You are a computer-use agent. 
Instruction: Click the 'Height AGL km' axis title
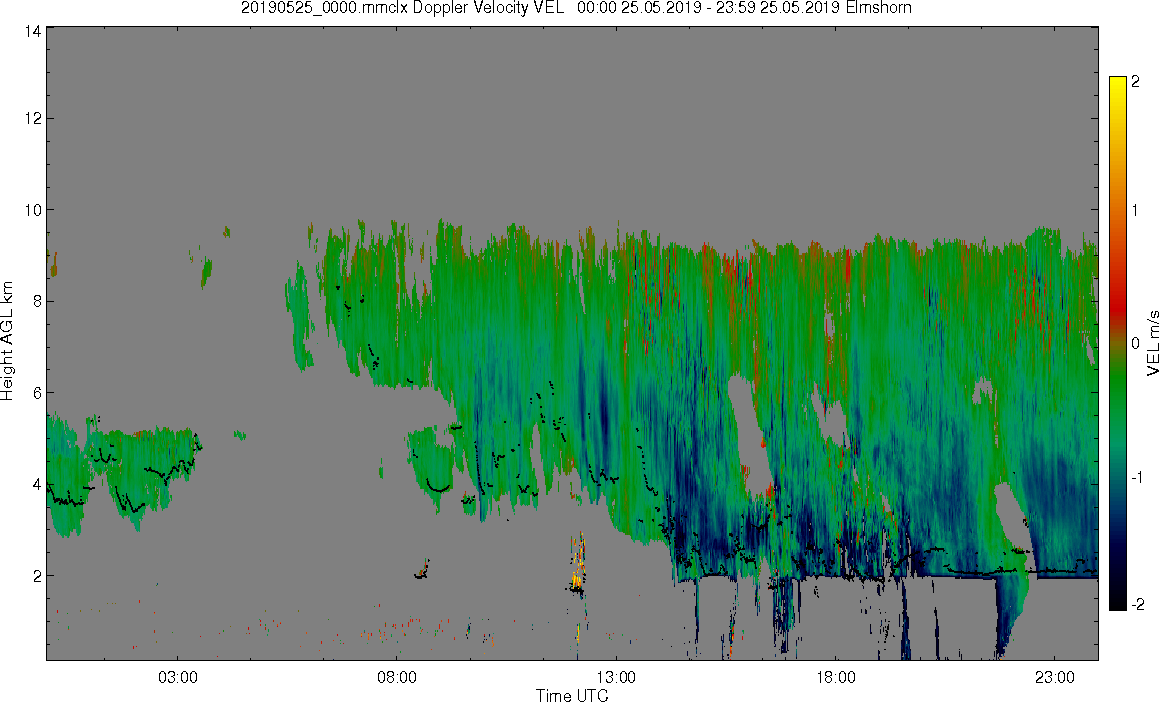coord(7,341)
